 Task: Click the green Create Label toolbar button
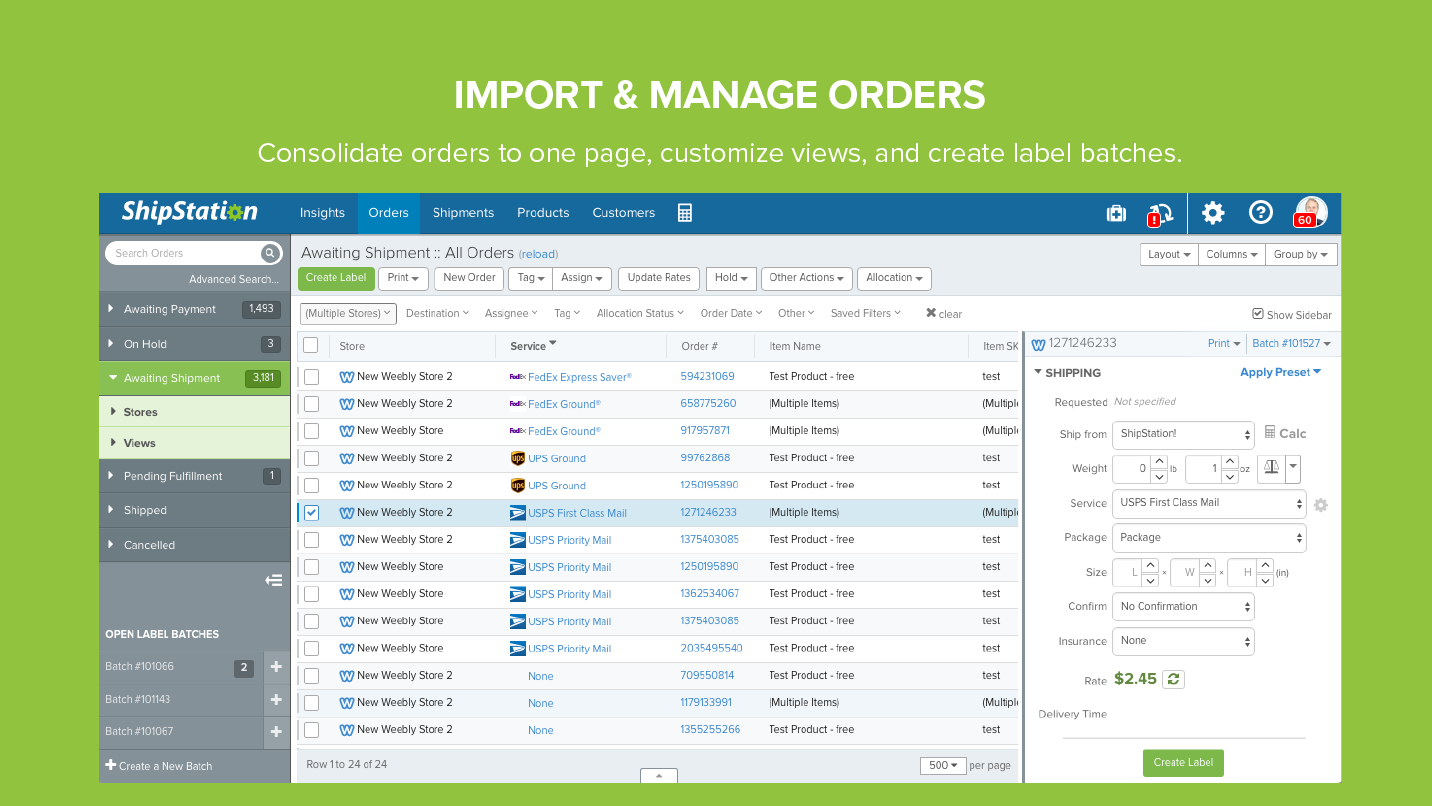[x=336, y=278]
